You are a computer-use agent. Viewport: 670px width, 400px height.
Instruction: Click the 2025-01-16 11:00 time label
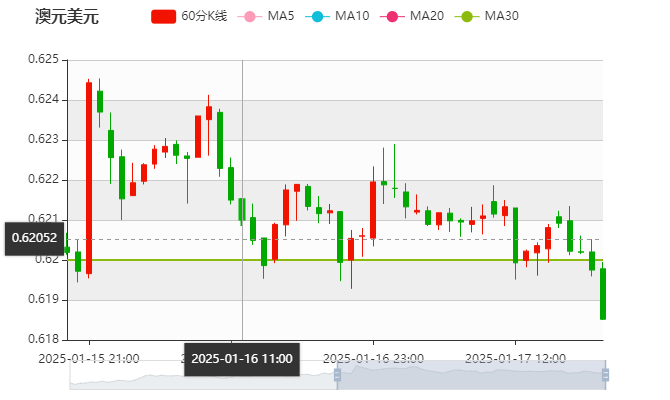click(242, 358)
